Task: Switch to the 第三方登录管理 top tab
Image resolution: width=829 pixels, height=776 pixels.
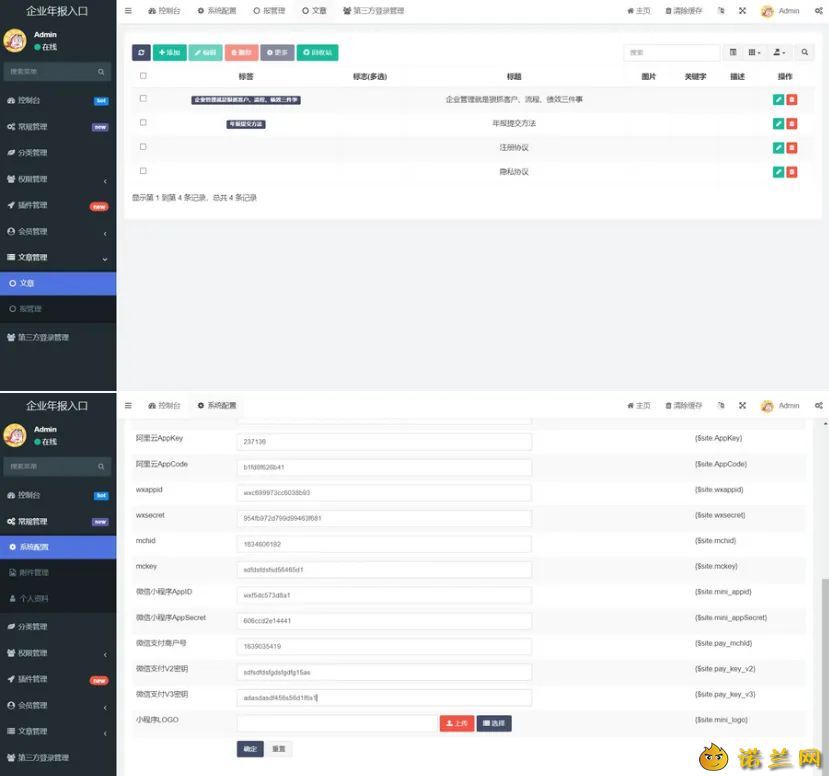Action: [x=373, y=11]
